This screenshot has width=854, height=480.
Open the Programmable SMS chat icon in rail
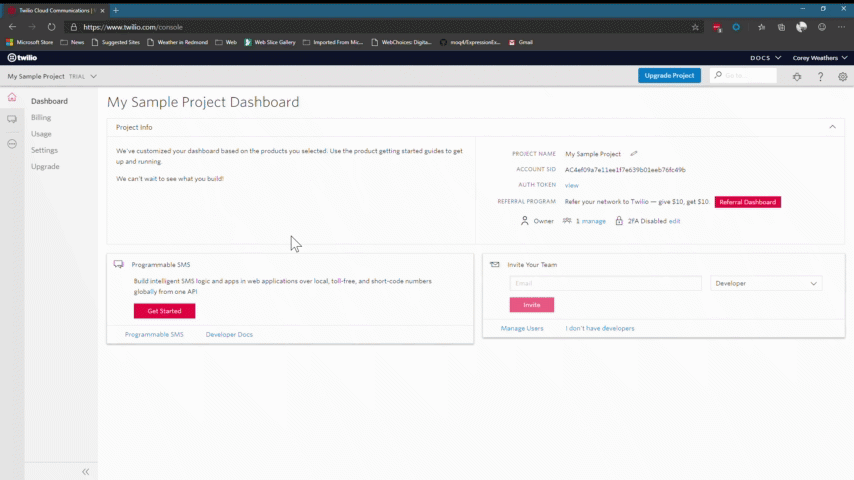[x=12, y=119]
